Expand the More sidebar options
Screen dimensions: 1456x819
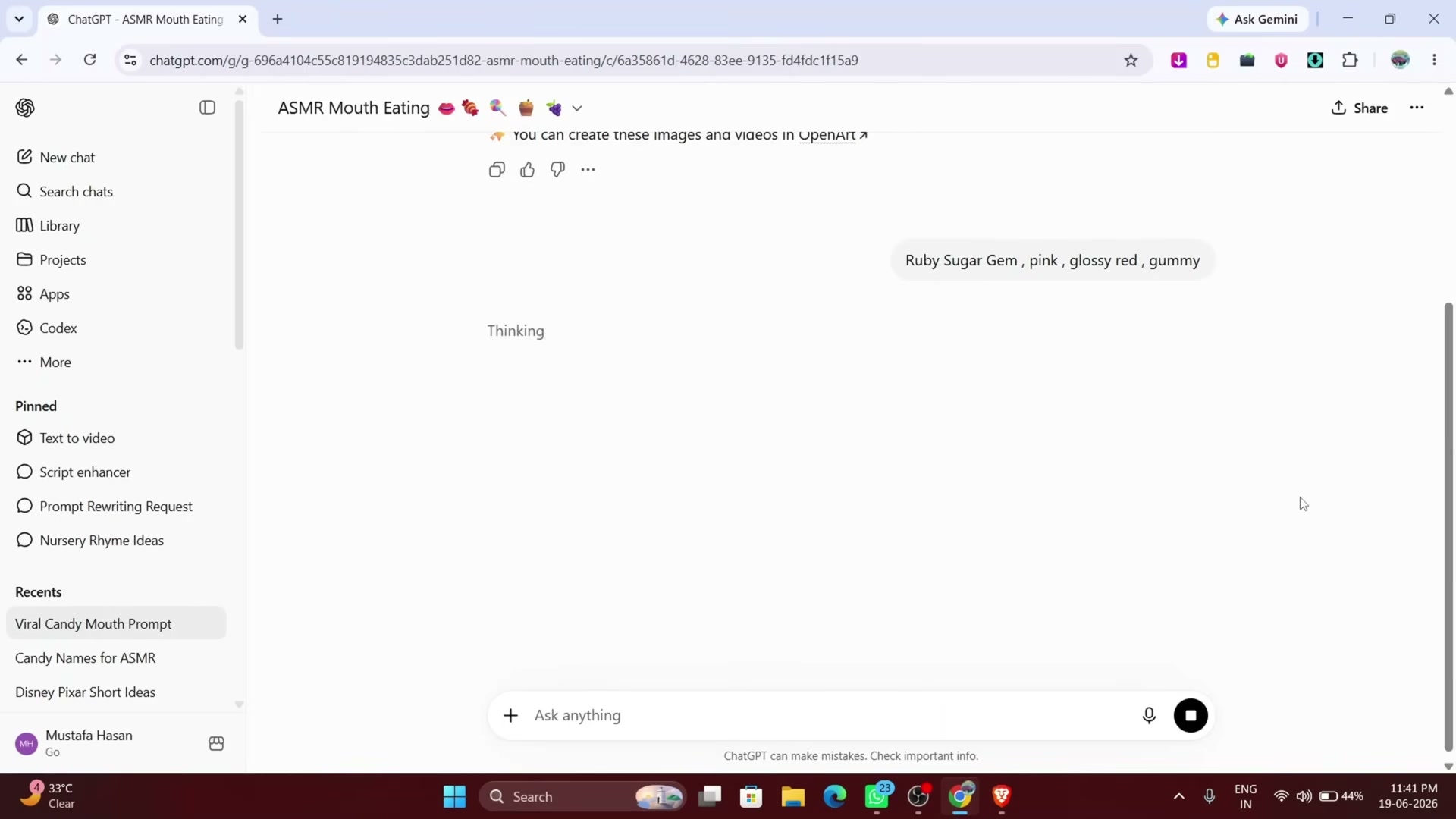pyautogui.click(x=116, y=362)
